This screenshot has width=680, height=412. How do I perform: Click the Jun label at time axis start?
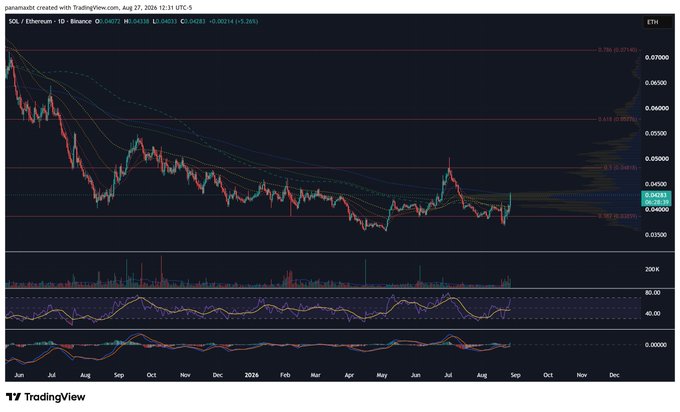tap(19, 375)
